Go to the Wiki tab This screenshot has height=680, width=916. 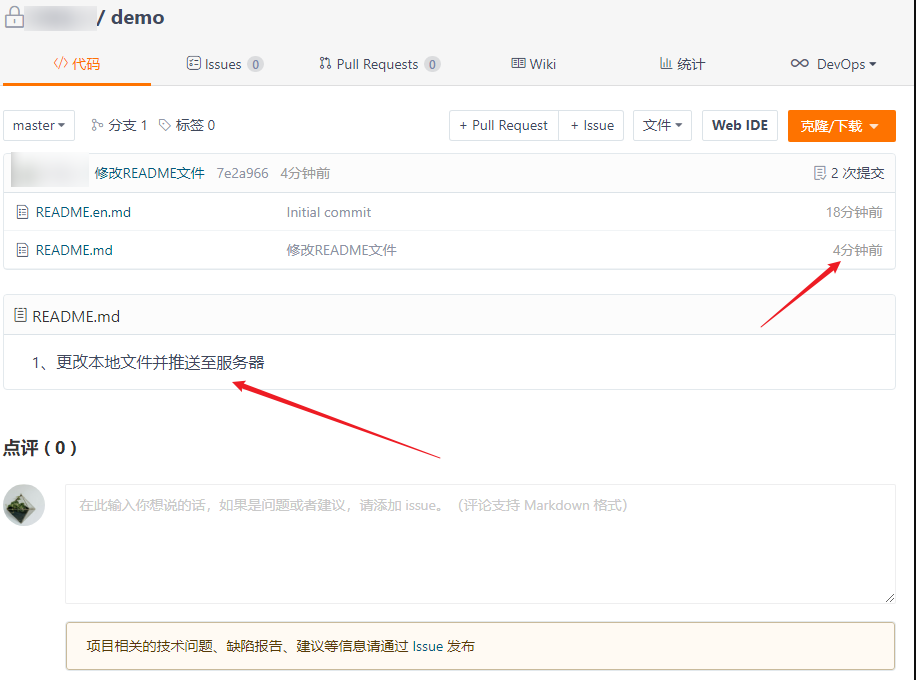click(533, 64)
